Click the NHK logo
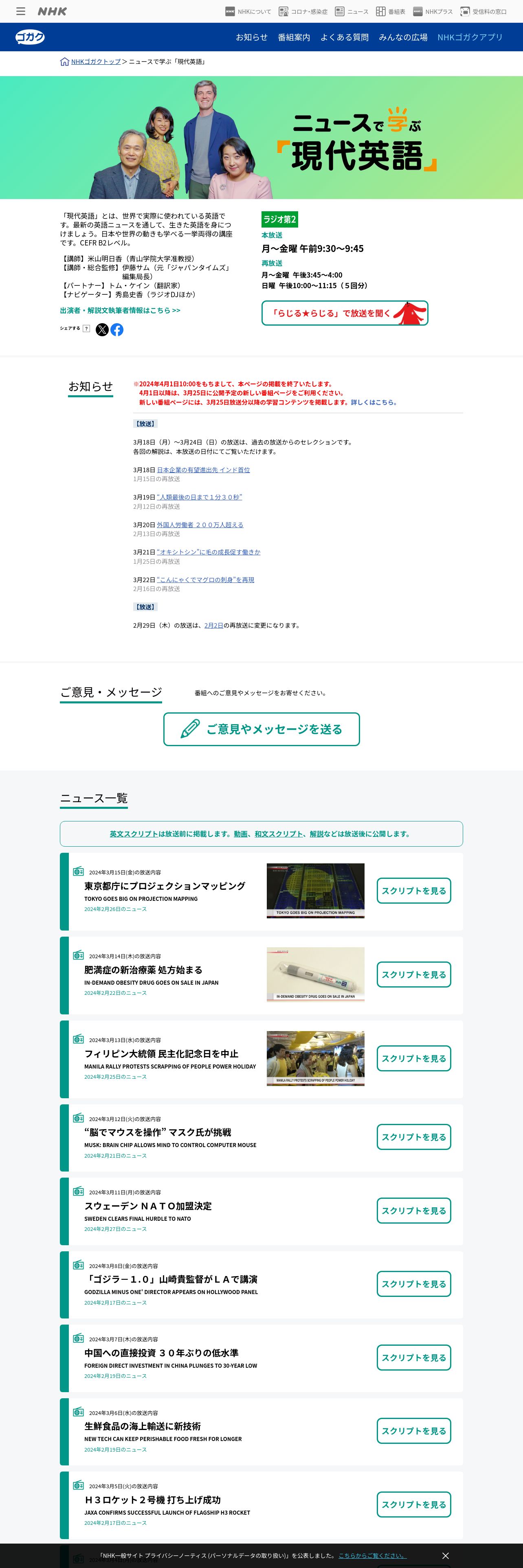 click(53, 11)
